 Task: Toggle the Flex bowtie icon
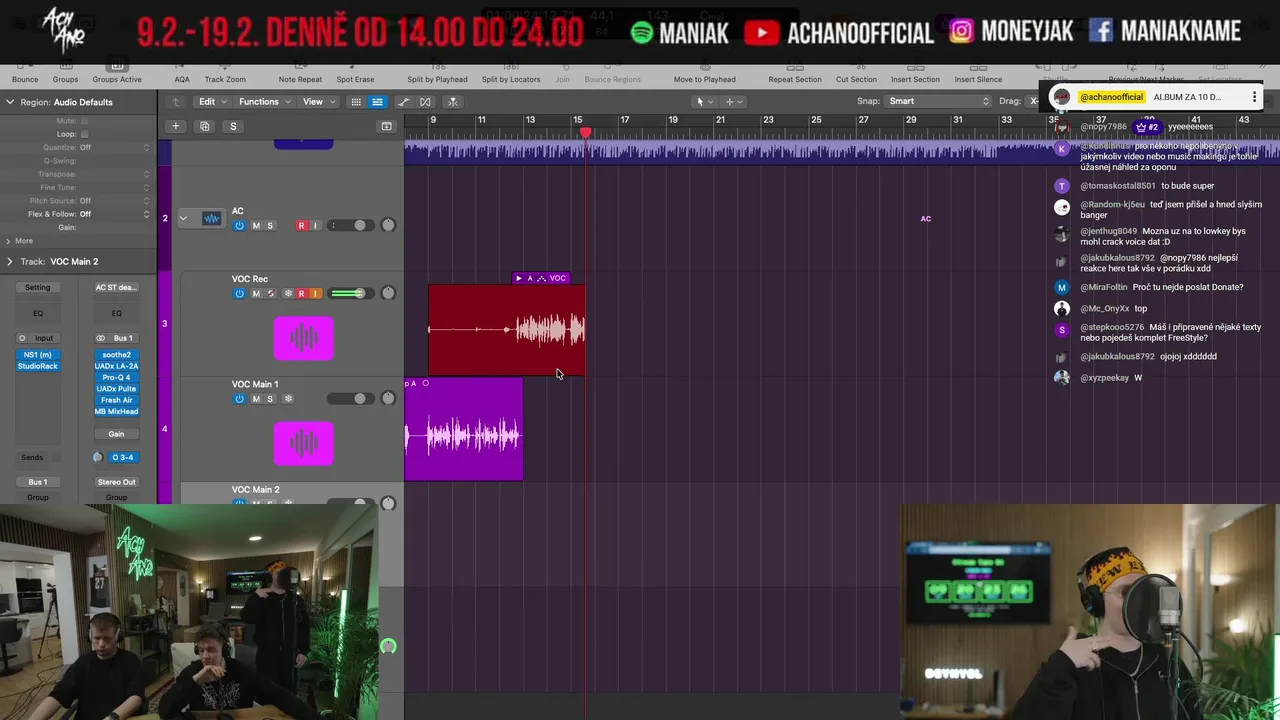click(425, 101)
